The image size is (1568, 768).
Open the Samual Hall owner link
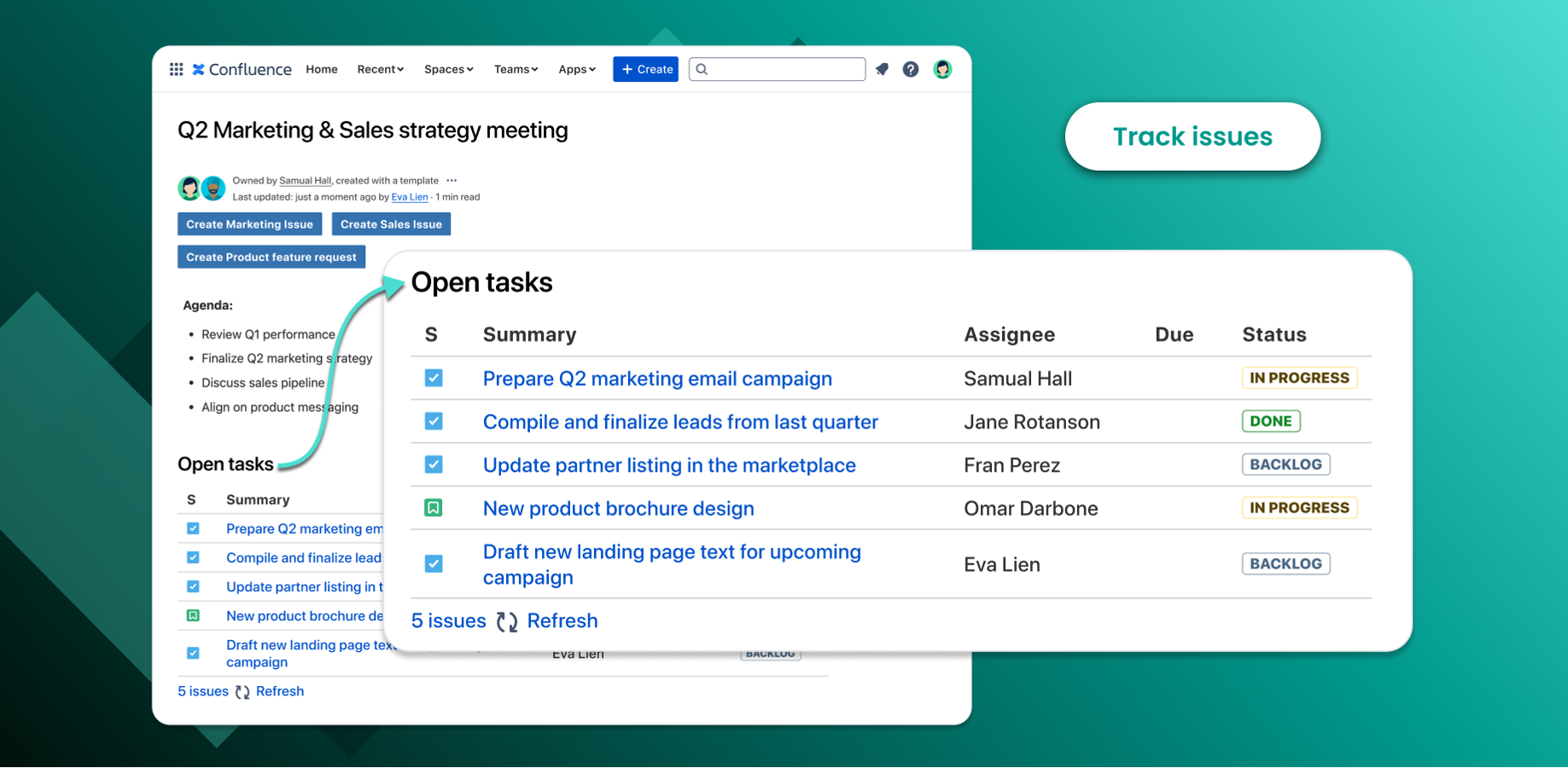point(306,181)
